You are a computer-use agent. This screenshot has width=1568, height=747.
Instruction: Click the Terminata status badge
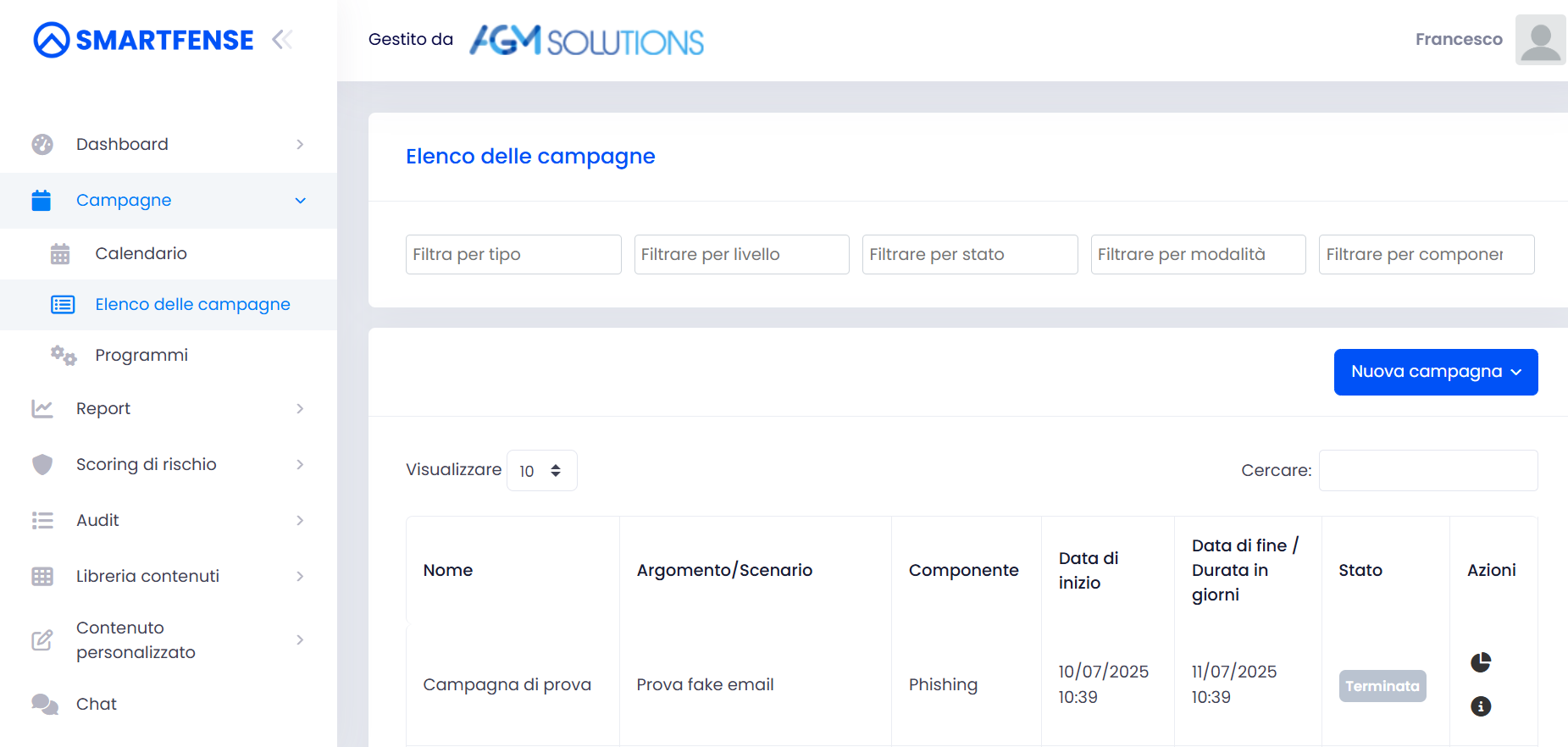click(1382, 686)
